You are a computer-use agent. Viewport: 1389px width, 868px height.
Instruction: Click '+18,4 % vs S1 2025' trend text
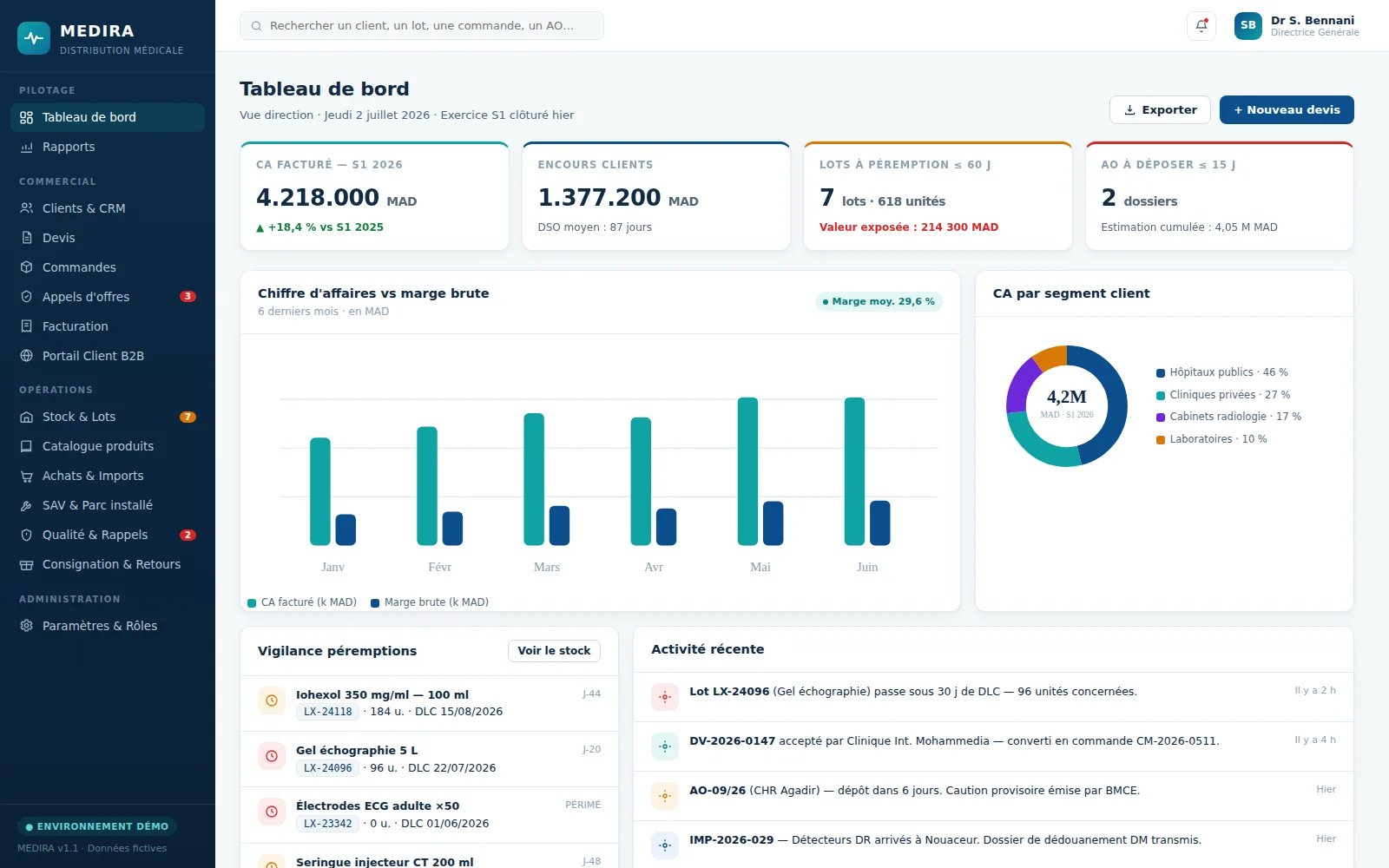pyautogui.click(x=319, y=227)
